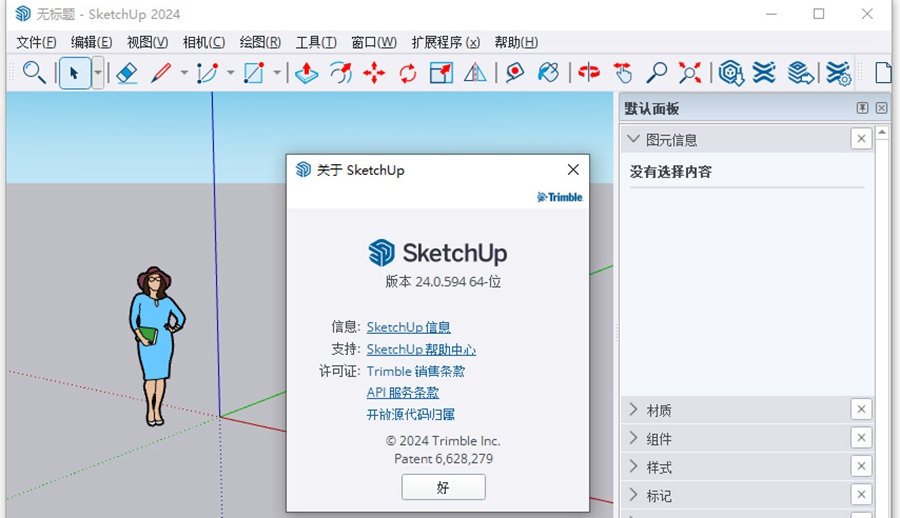Open Extension Warehouse icon

764,73
